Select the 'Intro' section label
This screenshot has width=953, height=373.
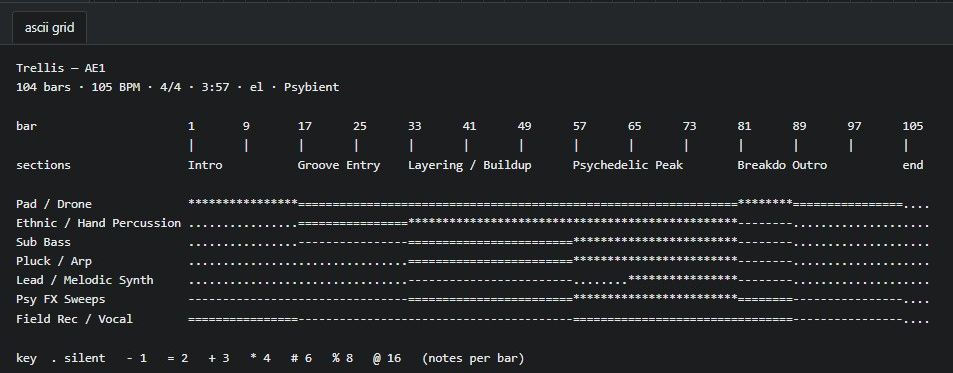[205, 165]
